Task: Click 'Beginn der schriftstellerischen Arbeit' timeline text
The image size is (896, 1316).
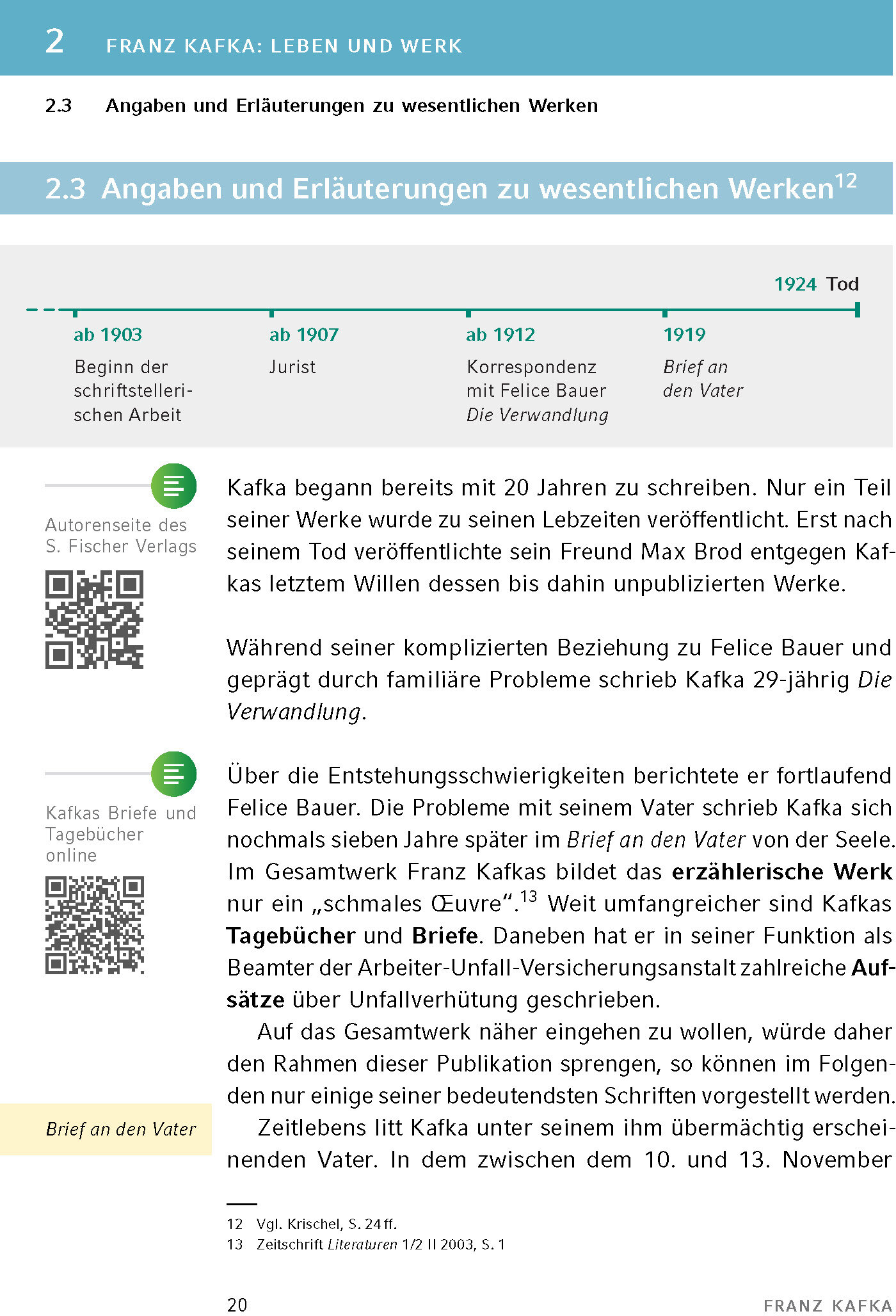Action: coord(133,390)
